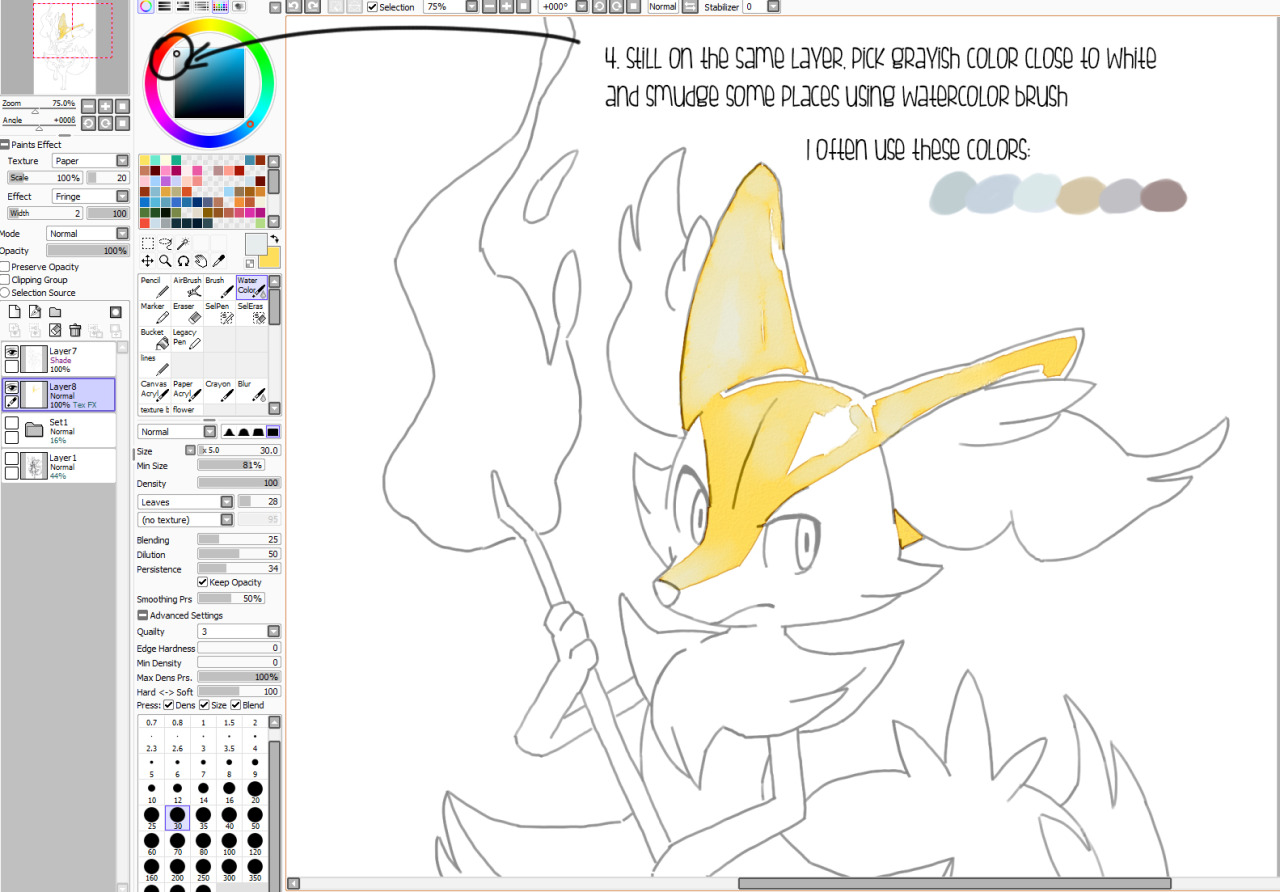Image resolution: width=1280 pixels, height=892 pixels.
Task: Show the color wheel panel
Action: pyautogui.click(x=146, y=6)
